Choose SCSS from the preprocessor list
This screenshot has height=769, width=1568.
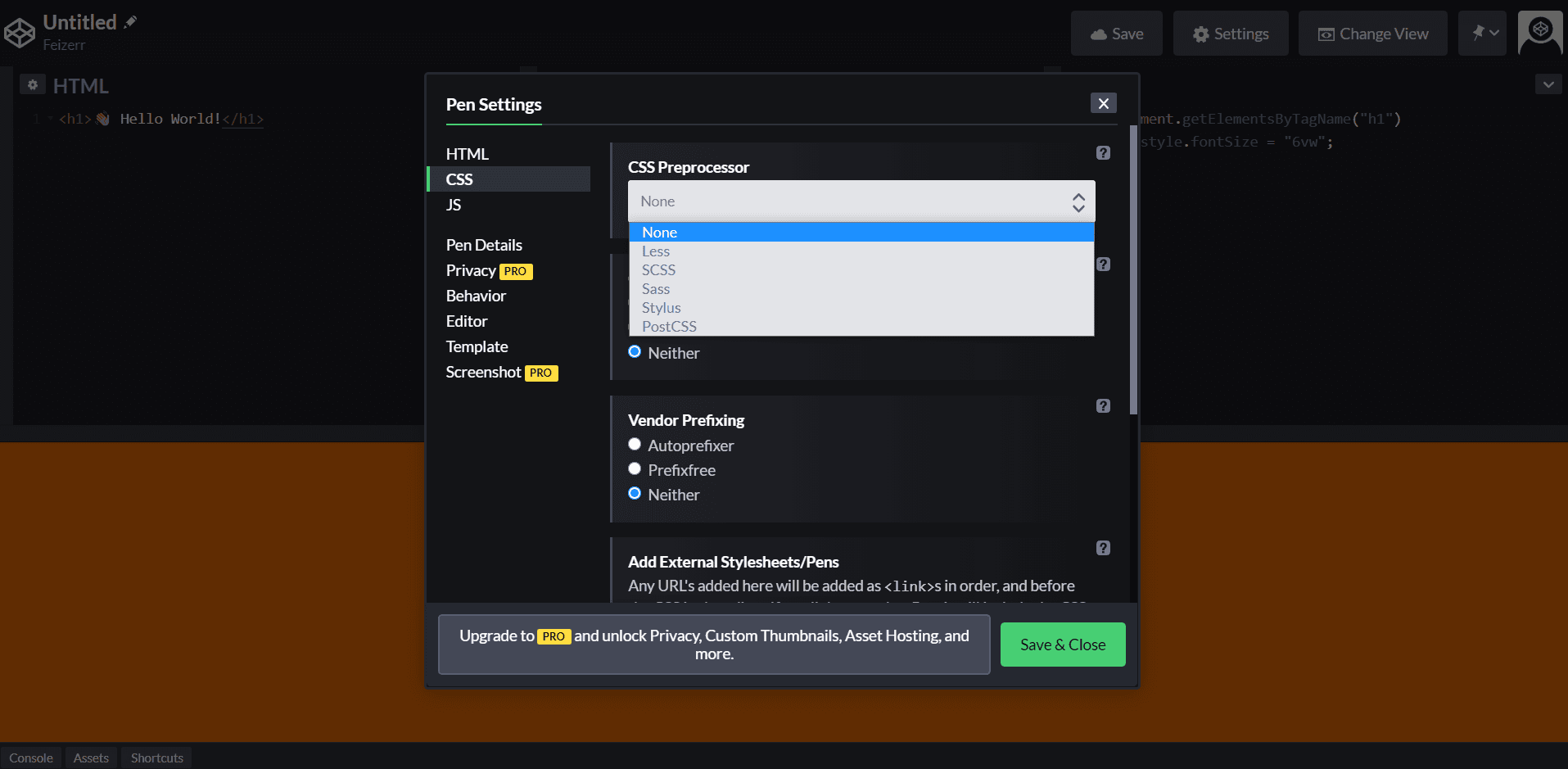point(658,270)
